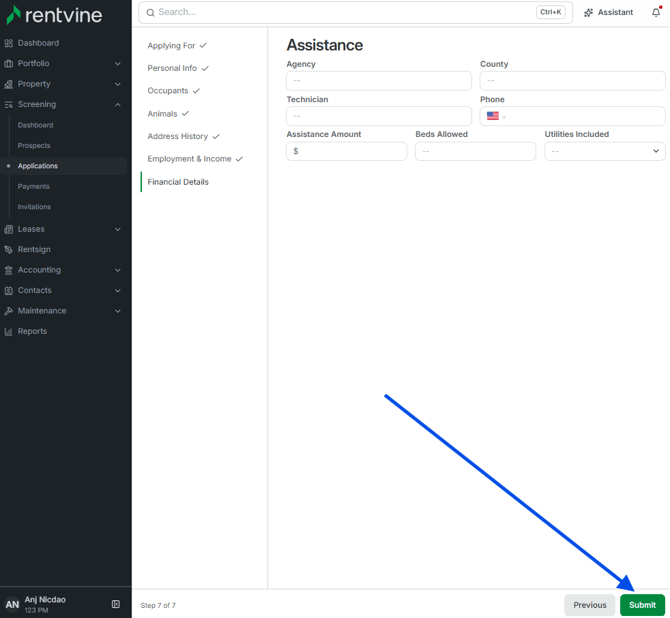Click the Assistant sparkle icon
Image resolution: width=670 pixels, height=618 pixels.
pyautogui.click(x=588, y=12)
